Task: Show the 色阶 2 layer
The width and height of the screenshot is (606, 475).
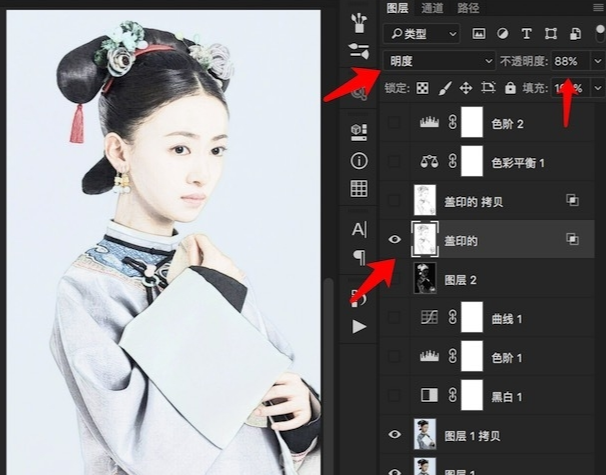Action: tap(394, 123)
